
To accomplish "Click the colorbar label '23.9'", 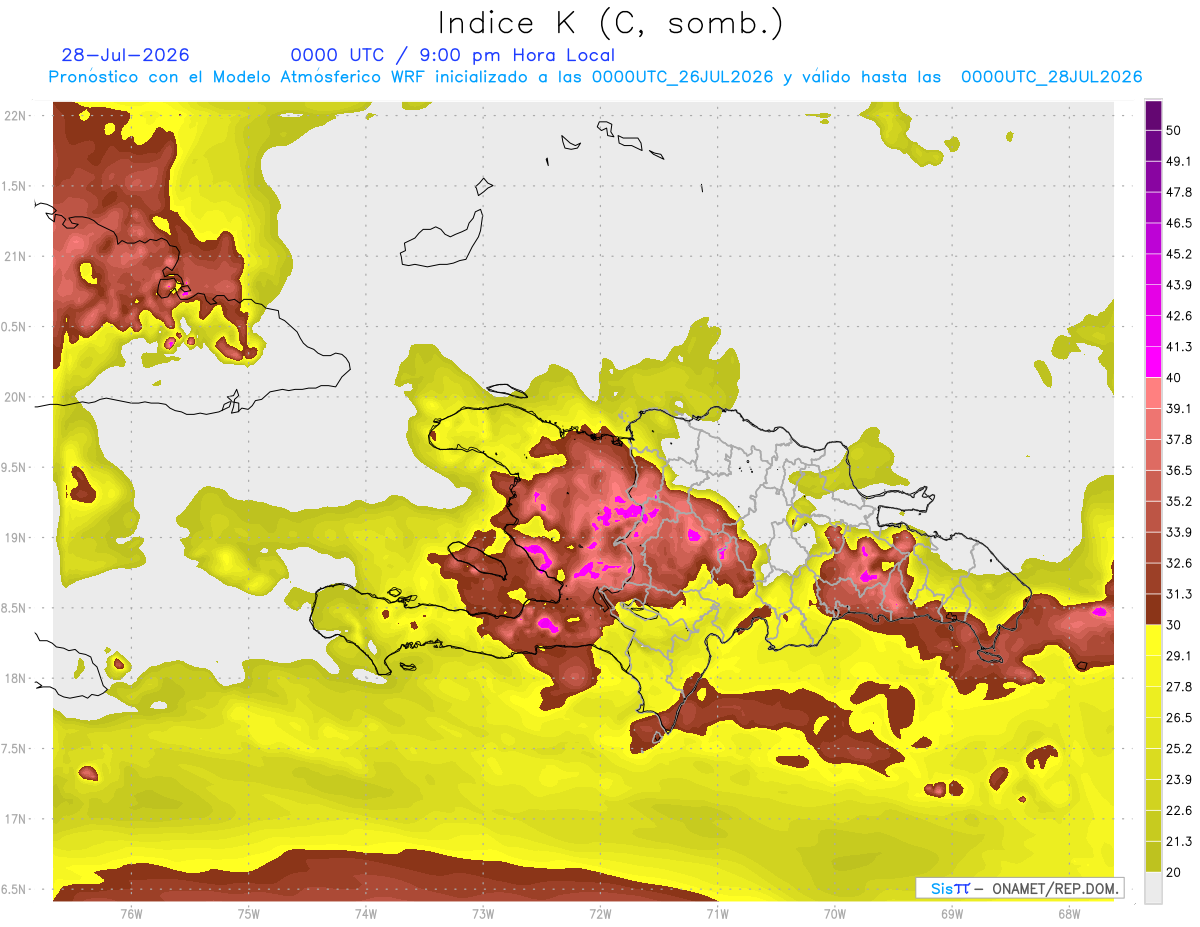I will tap(1179, 779).
